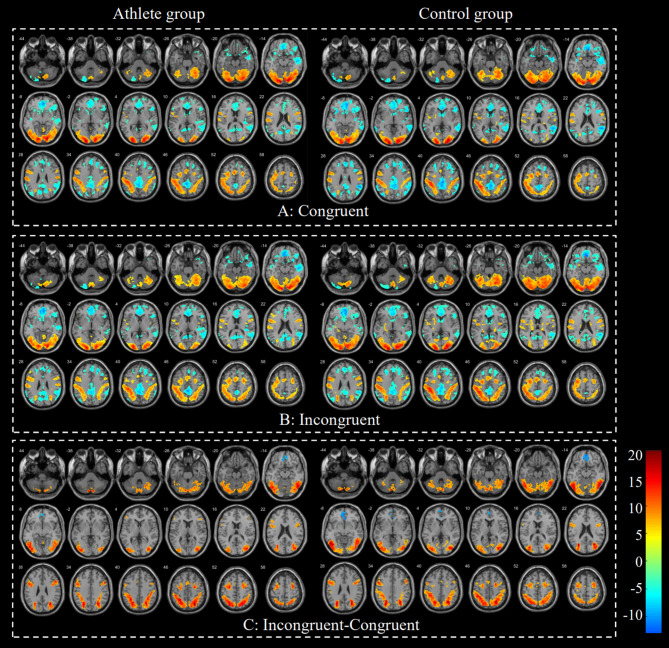This screenshot has height=648, width=669.
Task: Select first Athlete brain slice in panel B
Action: [x=41, y=267]
